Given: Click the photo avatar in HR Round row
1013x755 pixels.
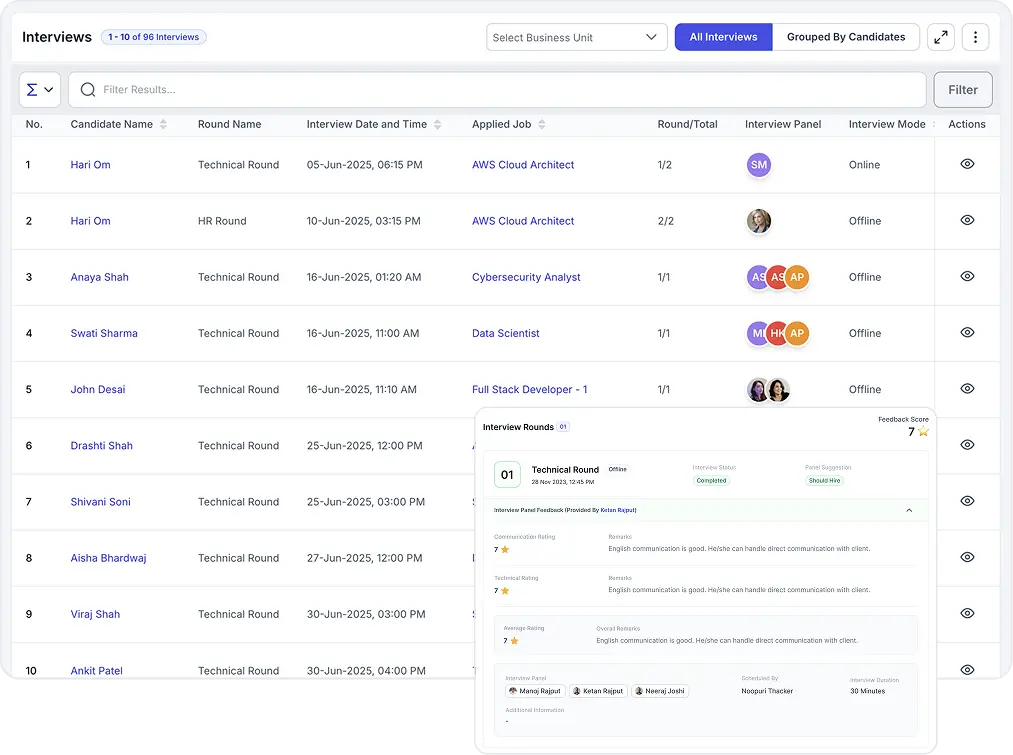Looking at the screenshot, I should tap(758, 221).
